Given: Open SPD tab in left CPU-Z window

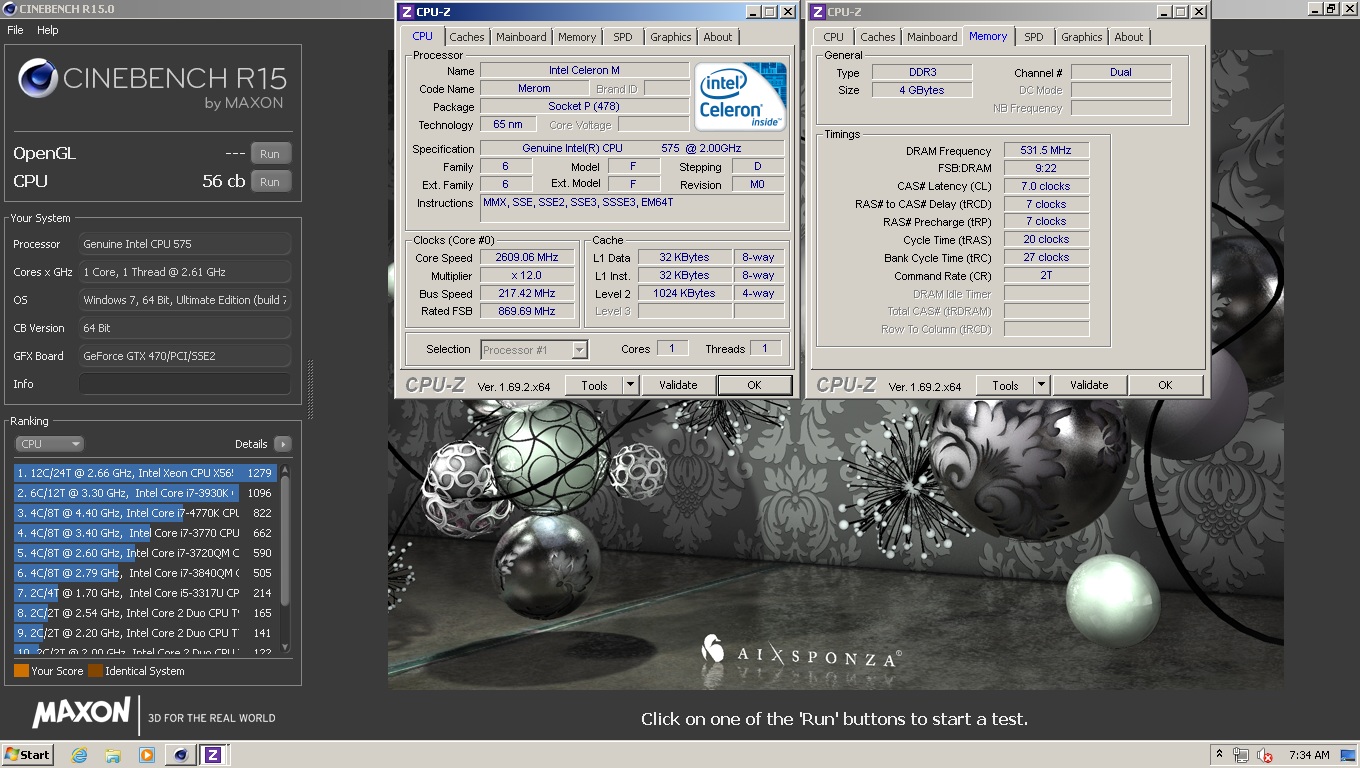Looking at the screenshot, I should coord(623,37).
